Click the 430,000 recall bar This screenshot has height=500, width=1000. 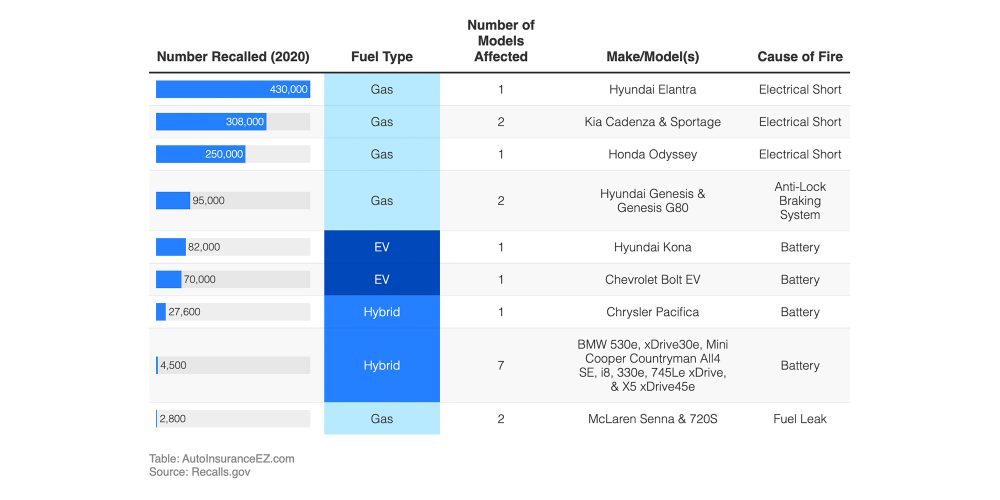pyautogui.click(x=232, y=90)
